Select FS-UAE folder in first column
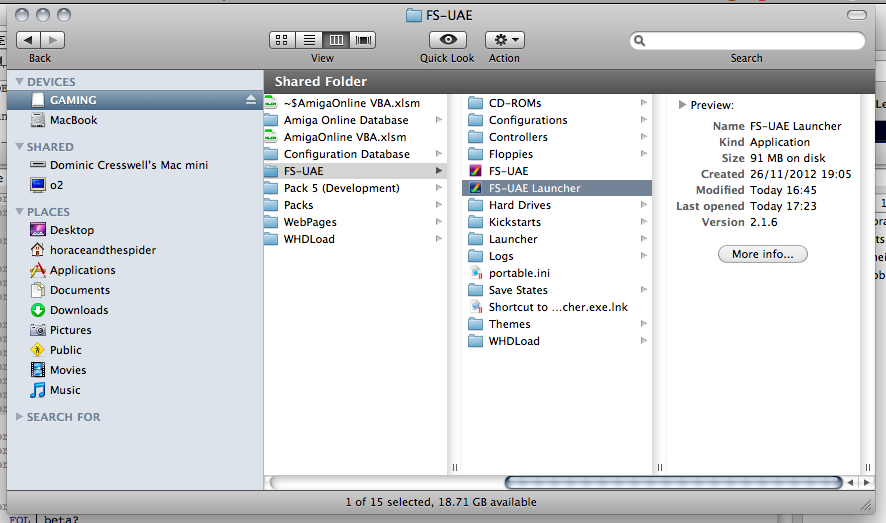Screen dimensions: 886x523 coord(355,171)
